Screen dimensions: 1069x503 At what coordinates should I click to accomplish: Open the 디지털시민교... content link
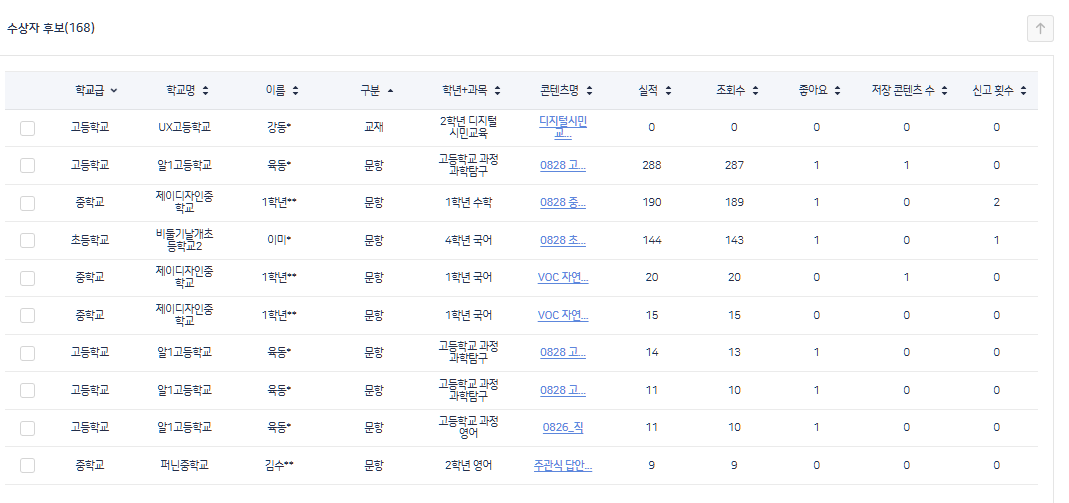point(563,127)
